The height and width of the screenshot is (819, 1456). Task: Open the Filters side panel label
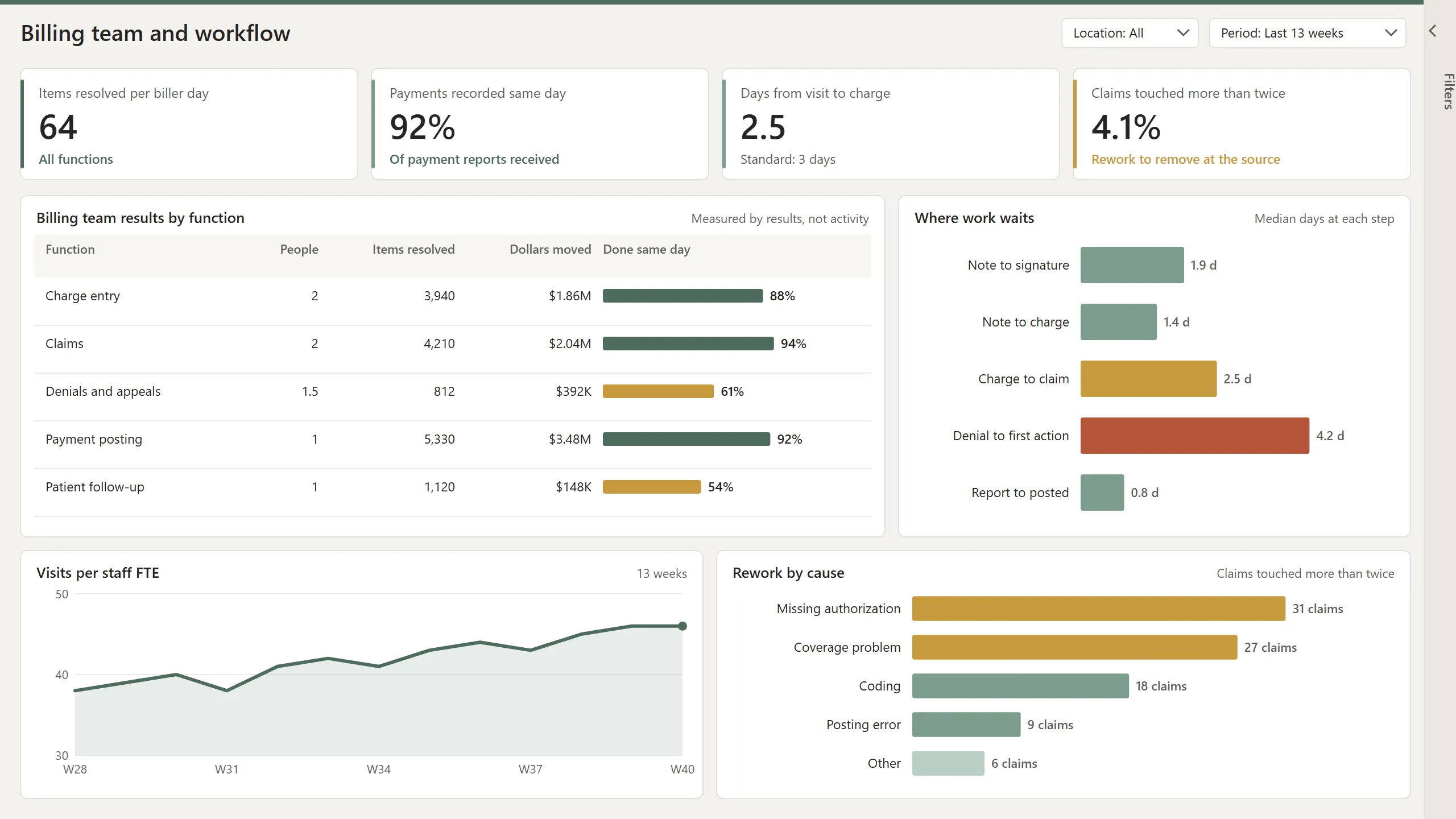(1448, 91)
